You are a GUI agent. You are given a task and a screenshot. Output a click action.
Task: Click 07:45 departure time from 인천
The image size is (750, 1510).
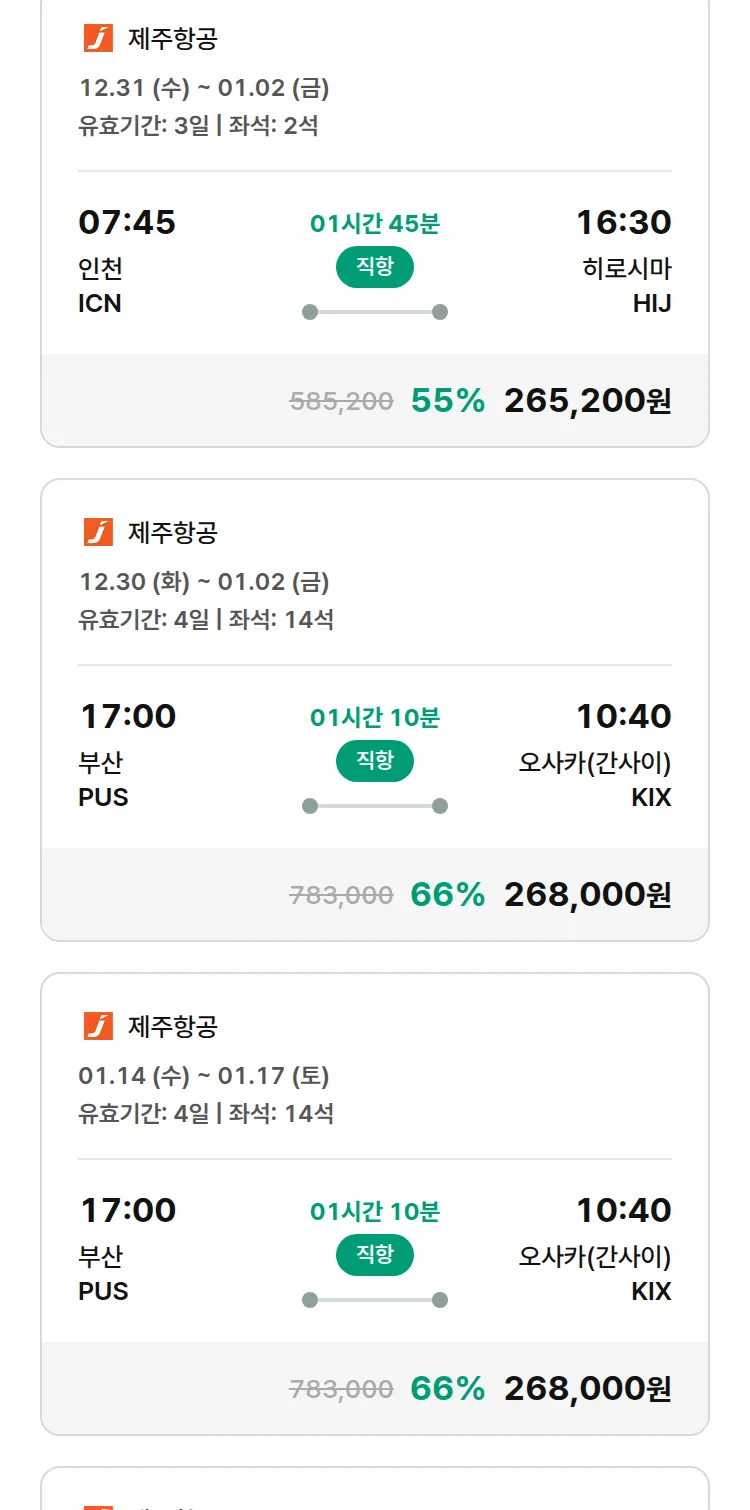127,222
